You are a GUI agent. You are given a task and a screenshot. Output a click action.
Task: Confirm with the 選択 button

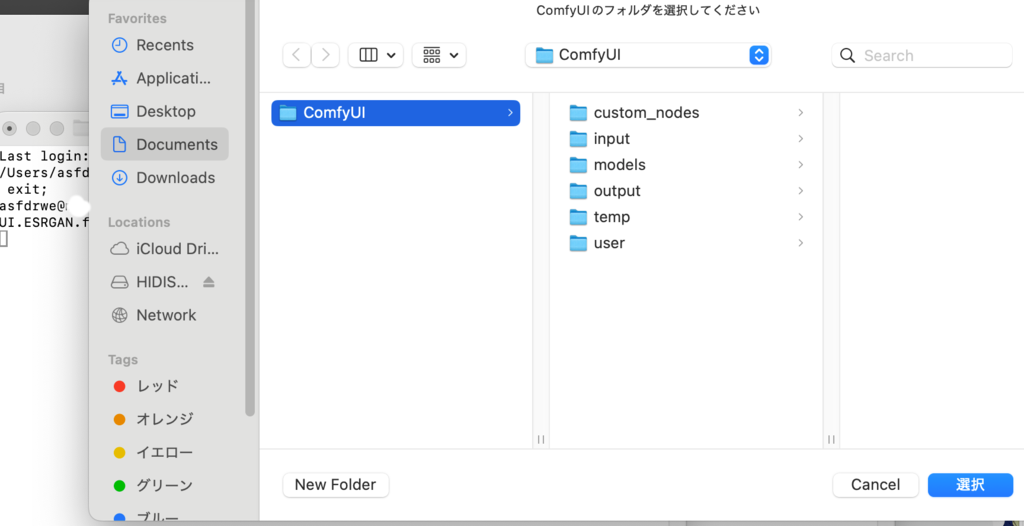(970, 485)
